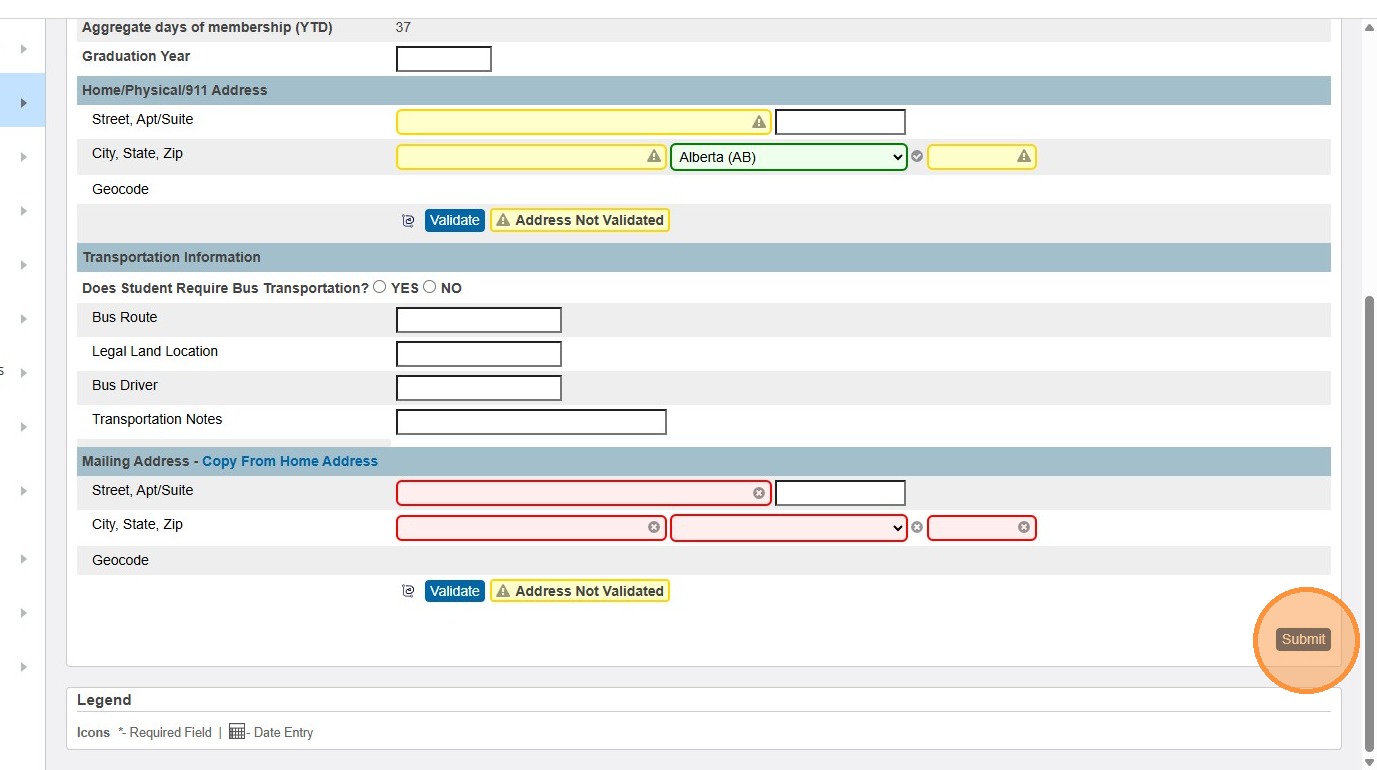Click the Legend heading
1377x770 pixels.
click(x=104, y=700)
